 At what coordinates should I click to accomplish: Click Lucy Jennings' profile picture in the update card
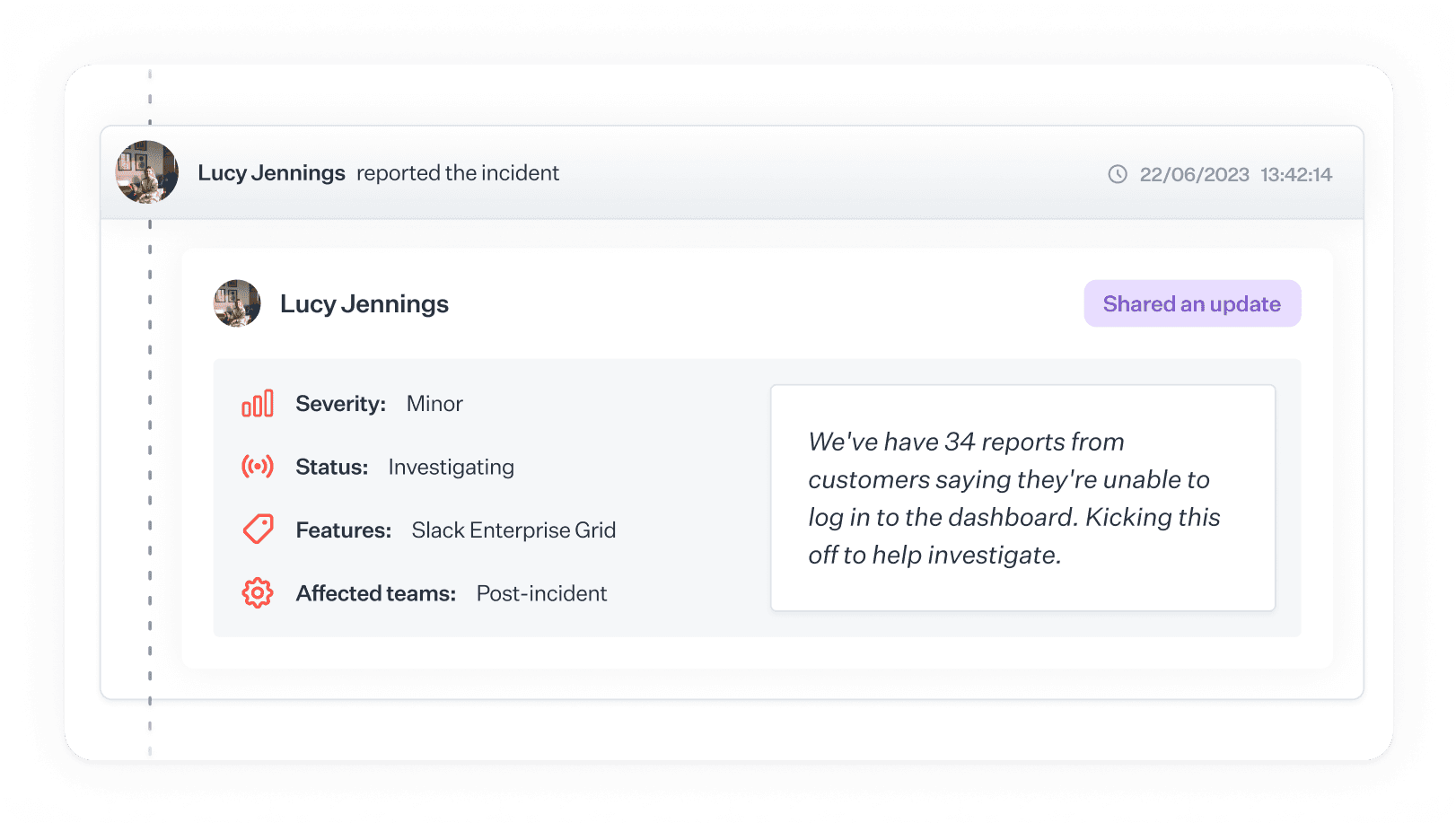(x=236, y=303)
